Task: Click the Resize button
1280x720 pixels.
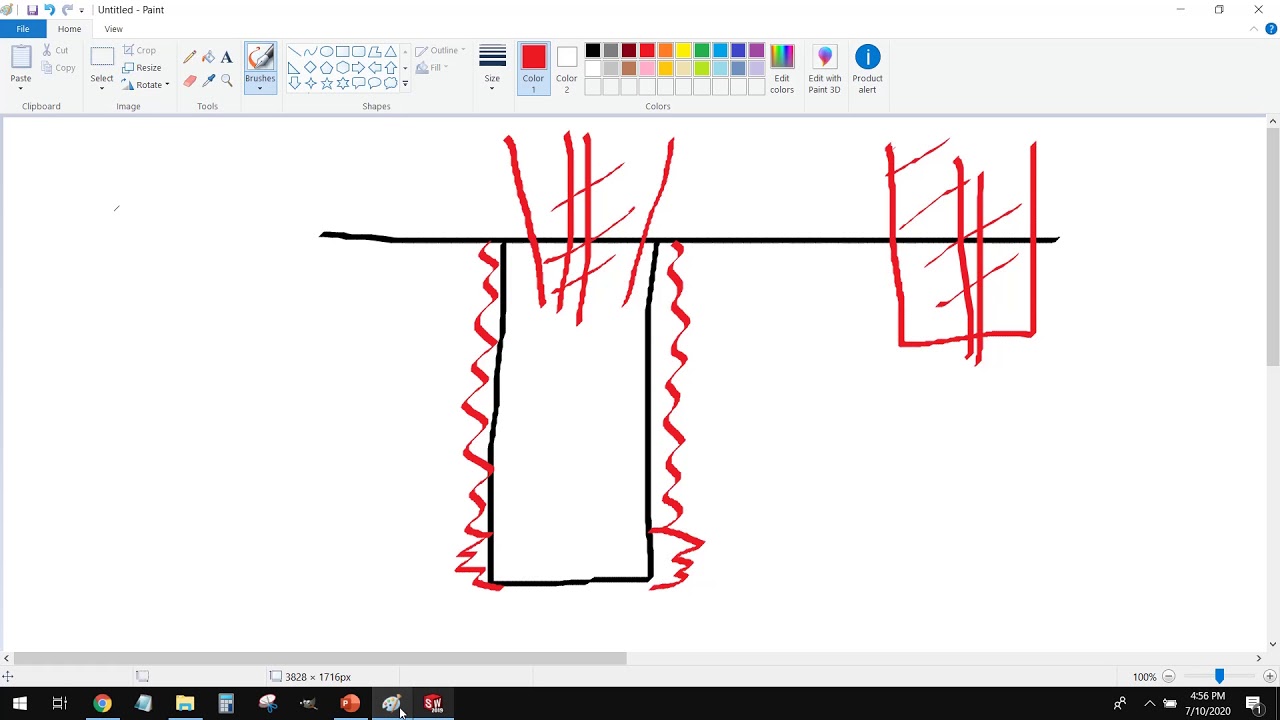Action: coord(142,68)
